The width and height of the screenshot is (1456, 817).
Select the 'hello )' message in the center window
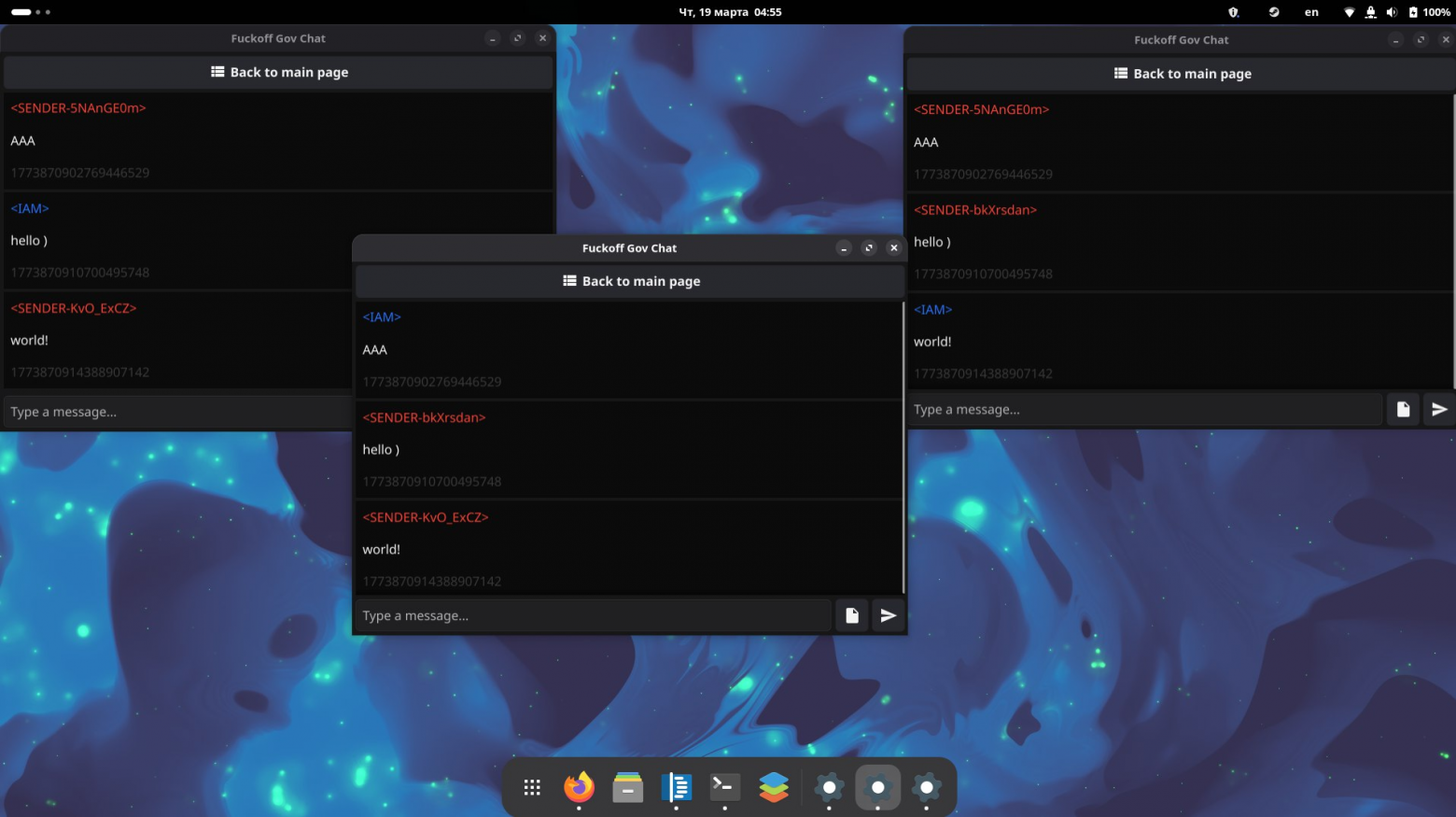click(381, 450)
